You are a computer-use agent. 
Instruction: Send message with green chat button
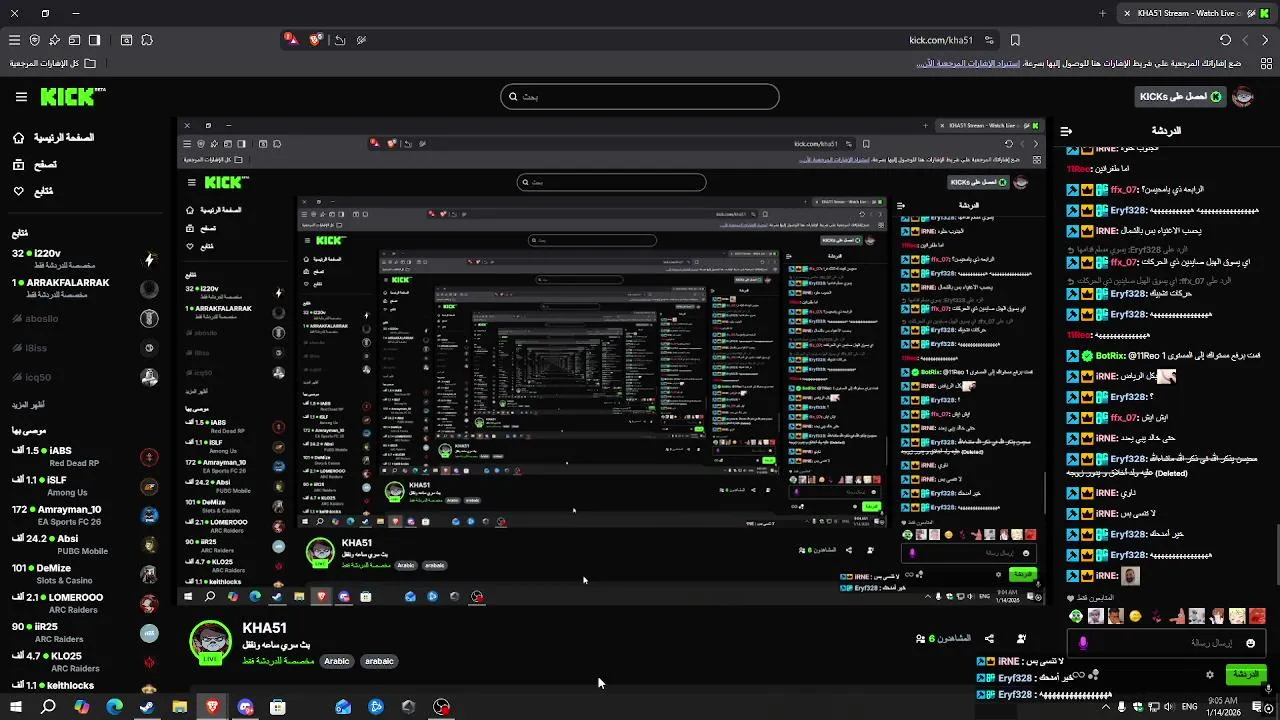[1246, 675]
